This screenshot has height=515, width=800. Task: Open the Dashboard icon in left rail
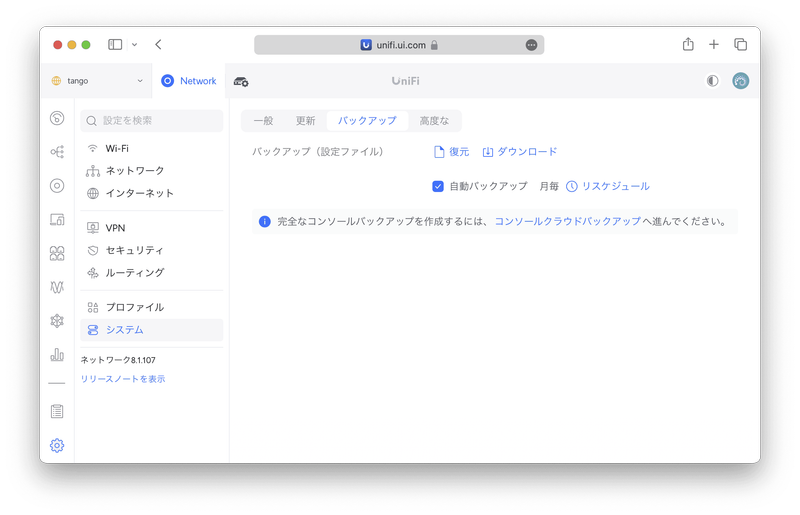point(57,118)
